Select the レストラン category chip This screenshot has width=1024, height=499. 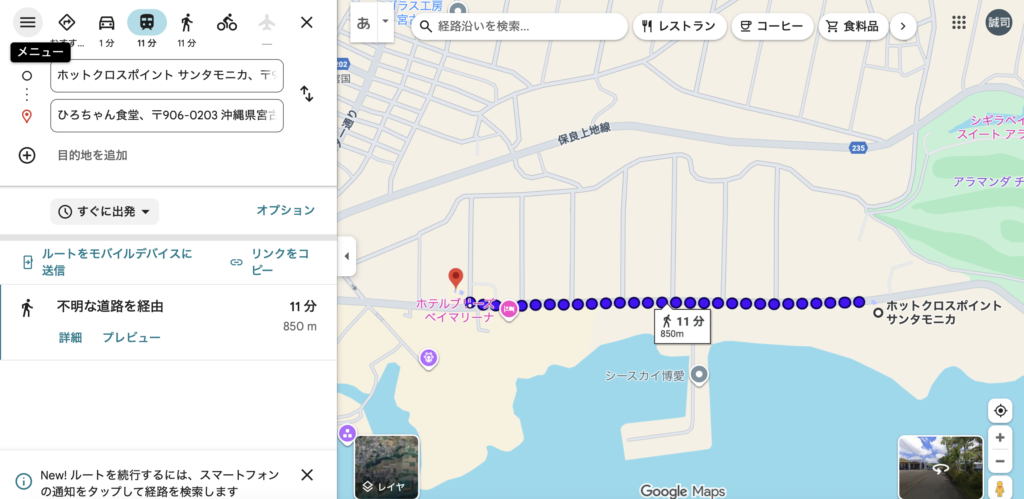tap(679, 27)
